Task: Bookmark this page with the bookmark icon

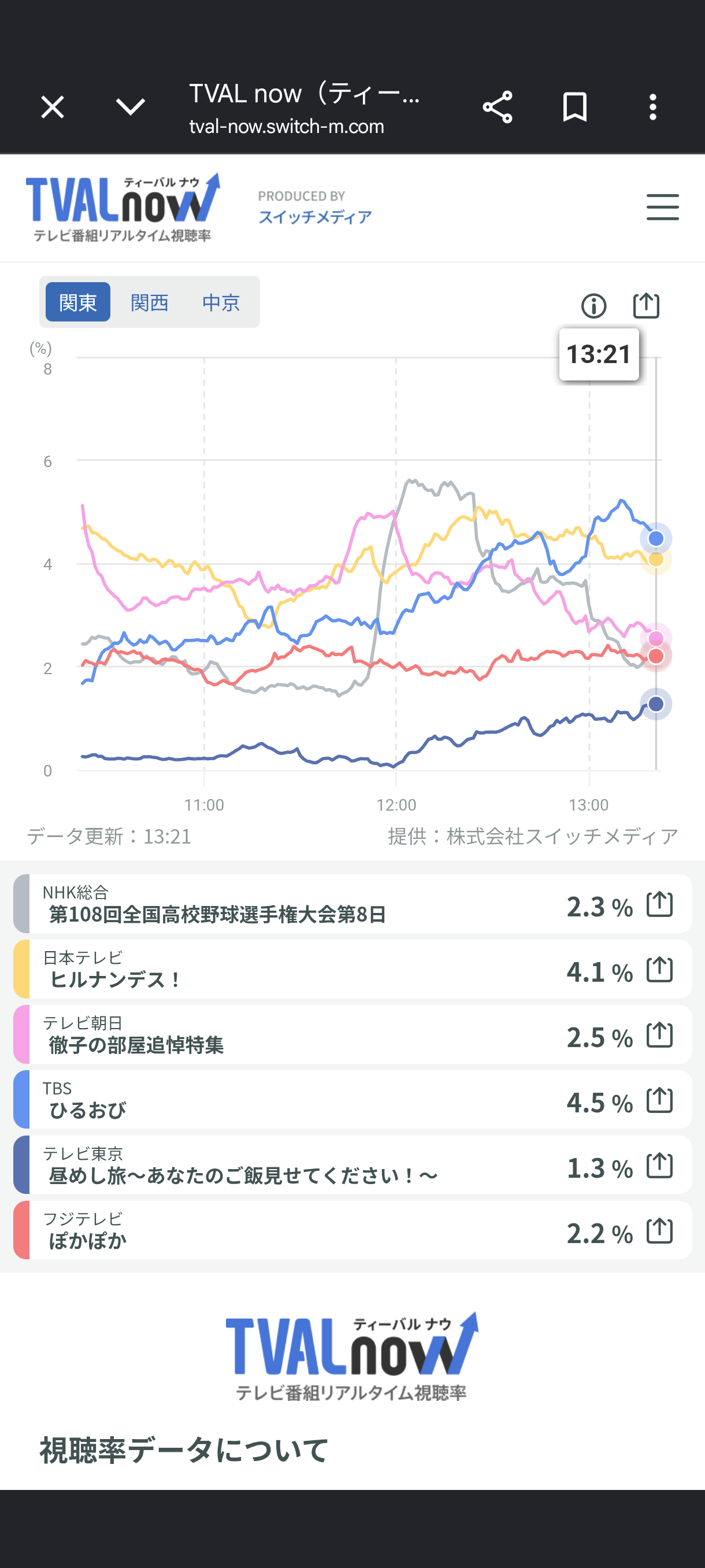Action: (x=575, y=108)
